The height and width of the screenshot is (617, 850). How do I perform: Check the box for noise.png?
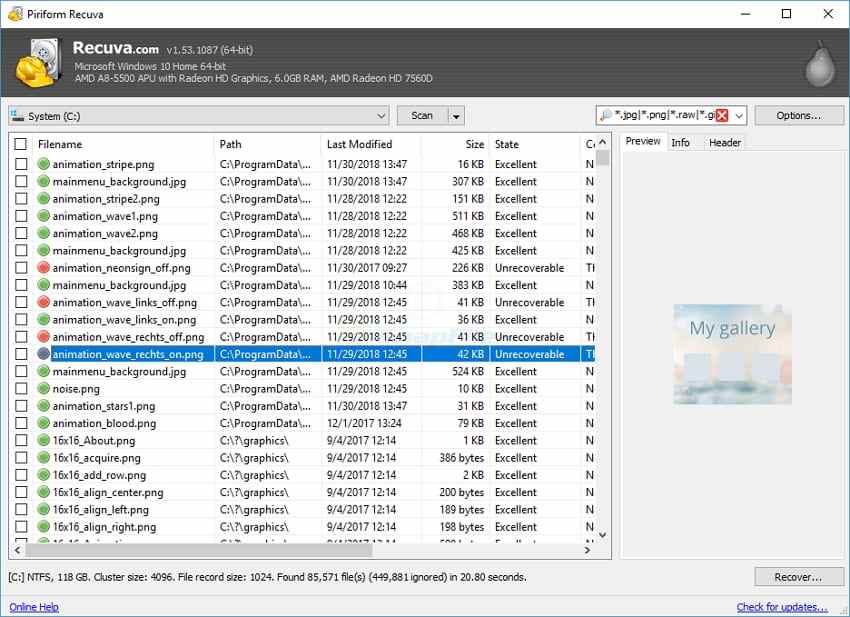[21, 388]
